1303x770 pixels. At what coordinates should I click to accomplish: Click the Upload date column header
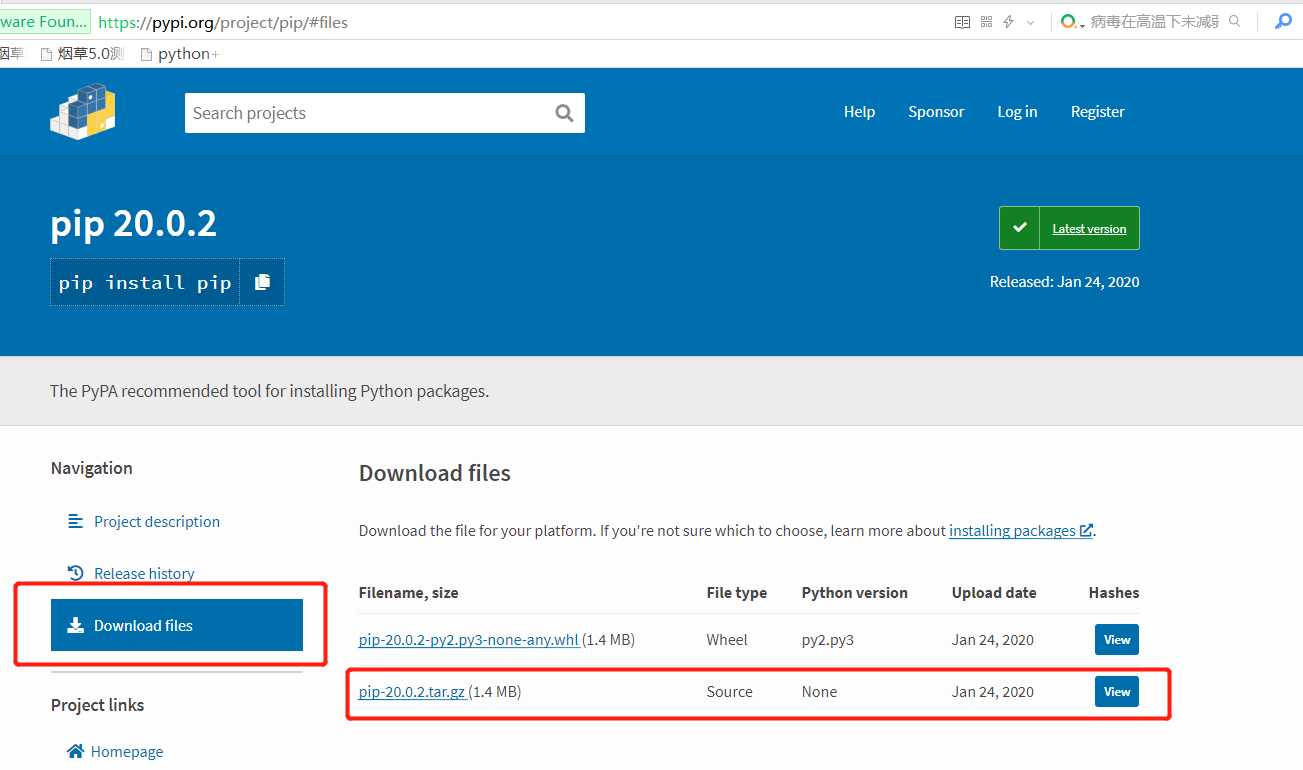[x=994, y=592]
